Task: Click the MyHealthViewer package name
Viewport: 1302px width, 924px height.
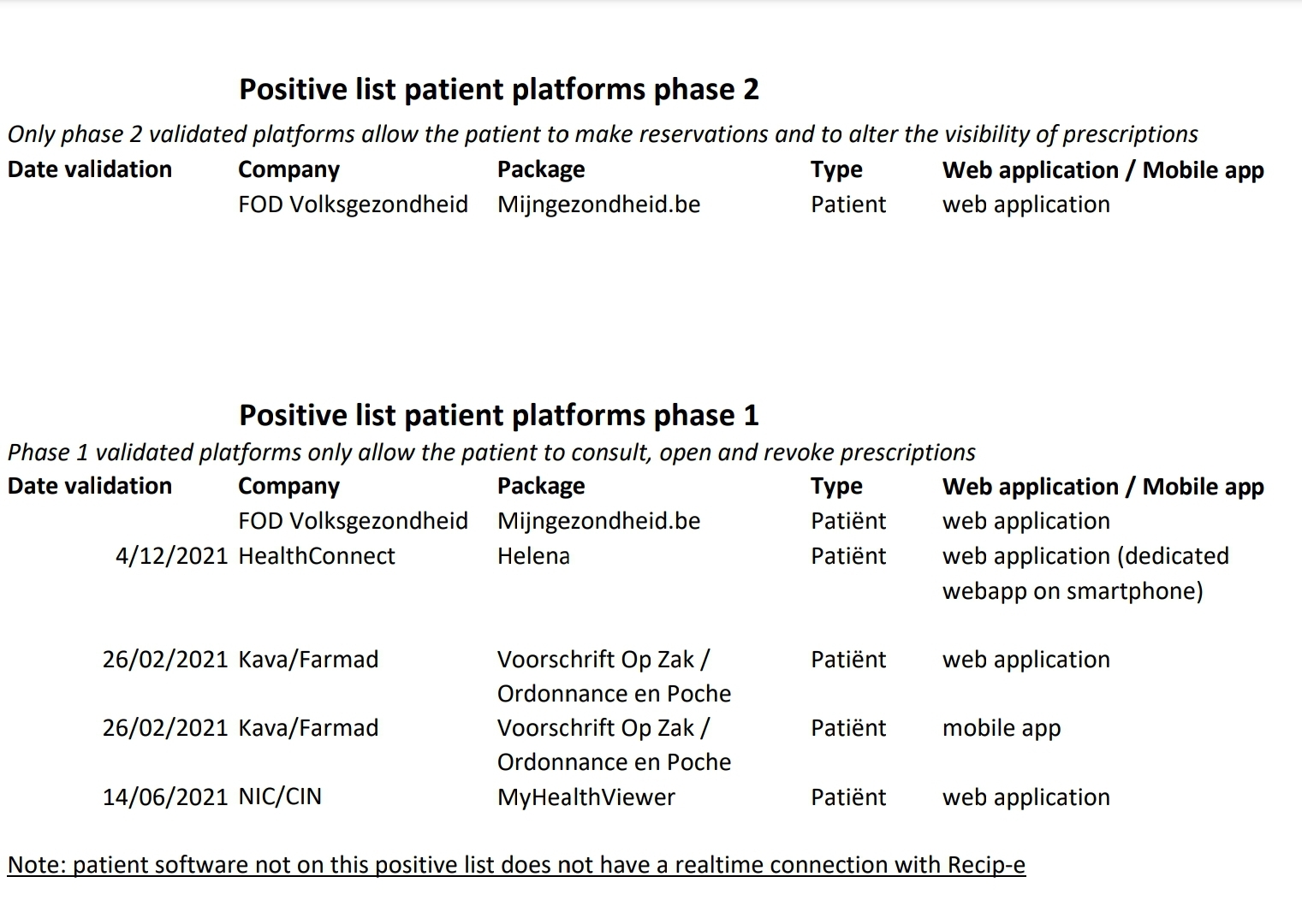Action: 586,797
